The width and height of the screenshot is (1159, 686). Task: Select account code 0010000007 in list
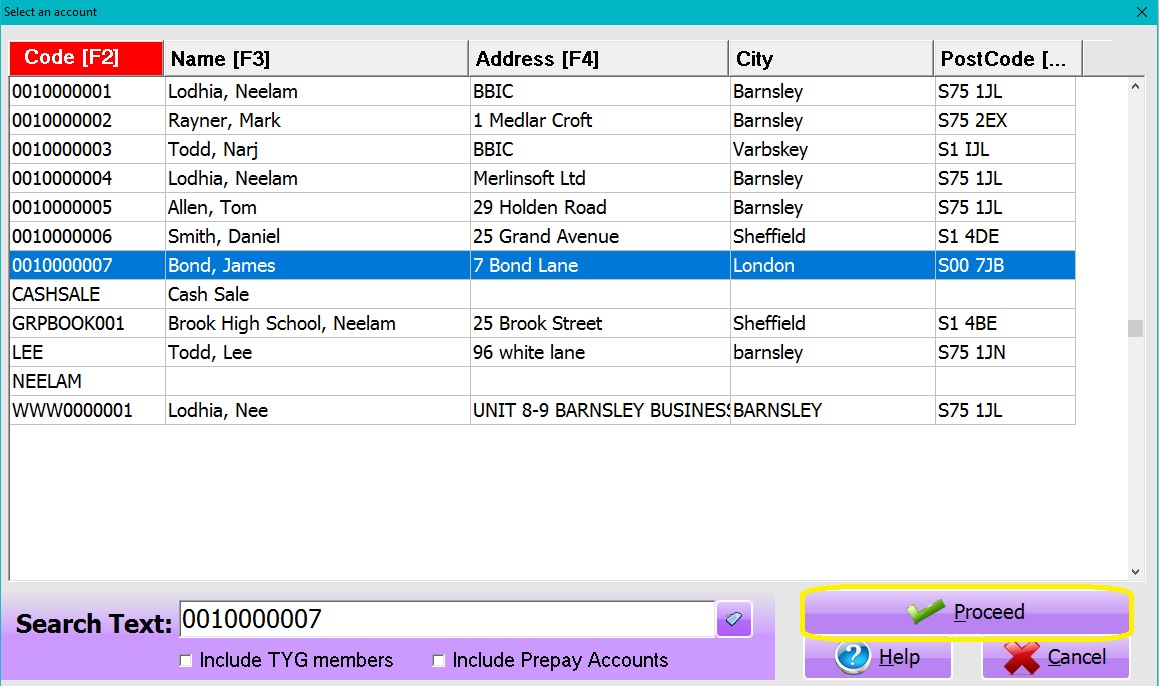(62, 265)
